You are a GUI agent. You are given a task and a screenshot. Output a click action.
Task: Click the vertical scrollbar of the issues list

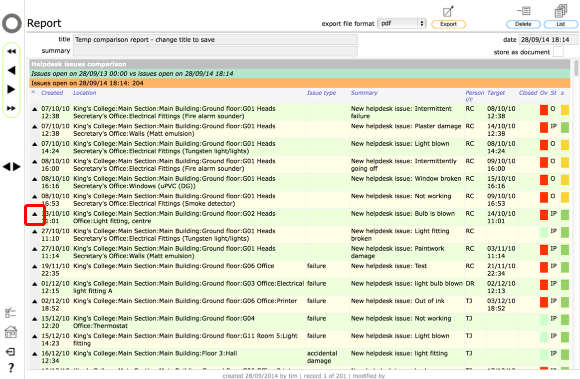point(576,68)
